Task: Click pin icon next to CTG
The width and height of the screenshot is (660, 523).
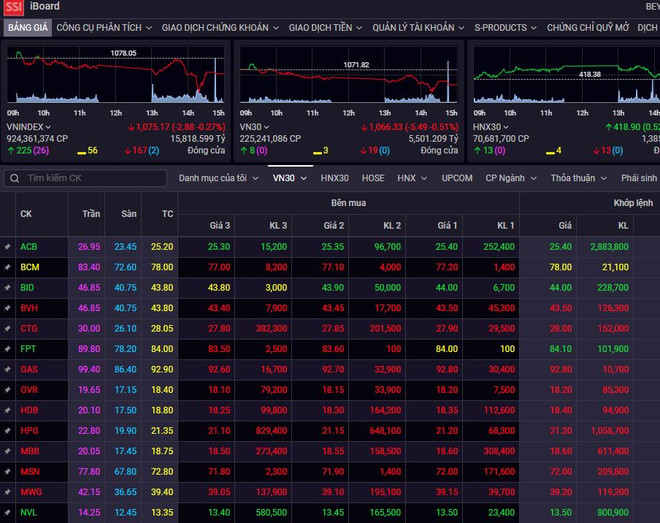Action: tap(8, 328)
